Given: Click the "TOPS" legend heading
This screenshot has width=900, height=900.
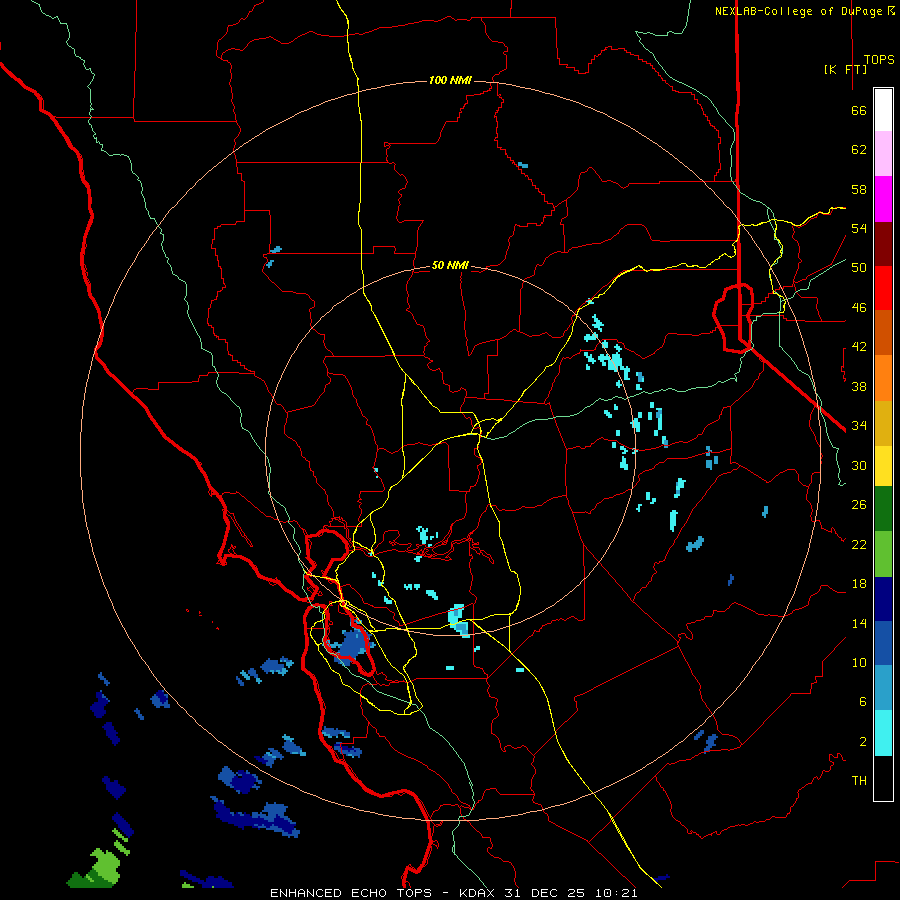Looking at the screenshot, I should pos(879,60).
